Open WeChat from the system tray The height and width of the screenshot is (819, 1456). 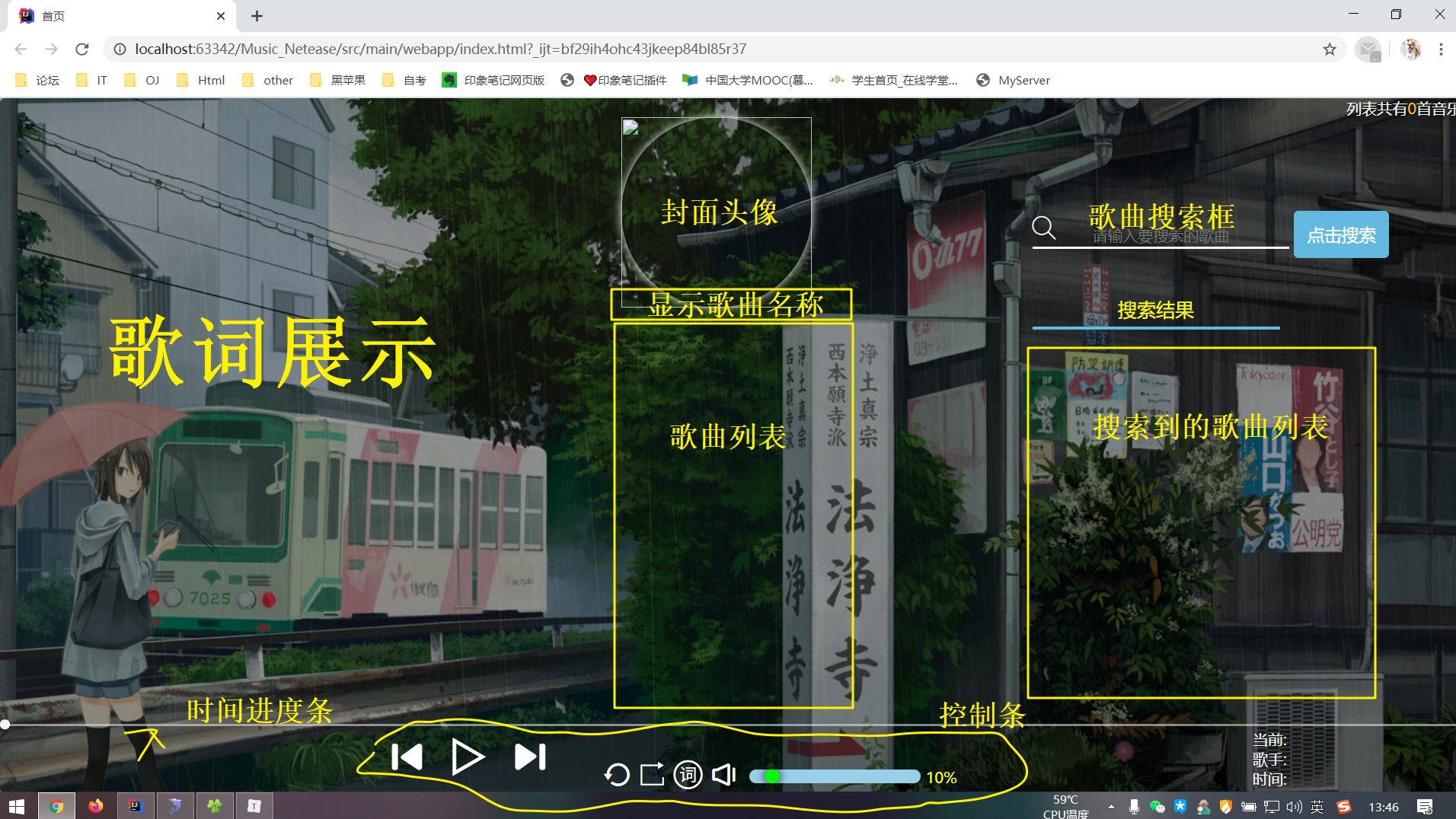pyautogui.click(x=1156, y=806)
